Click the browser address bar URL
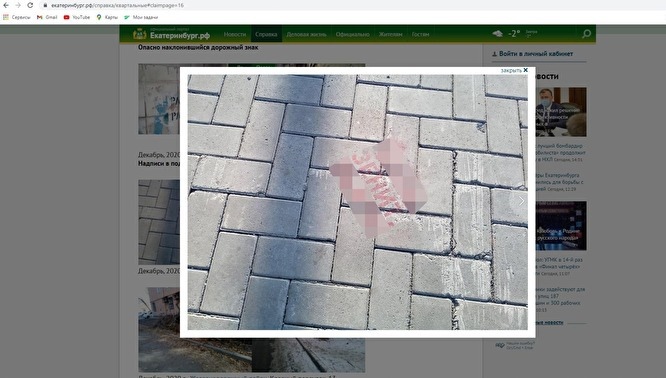 click(117, 6)
